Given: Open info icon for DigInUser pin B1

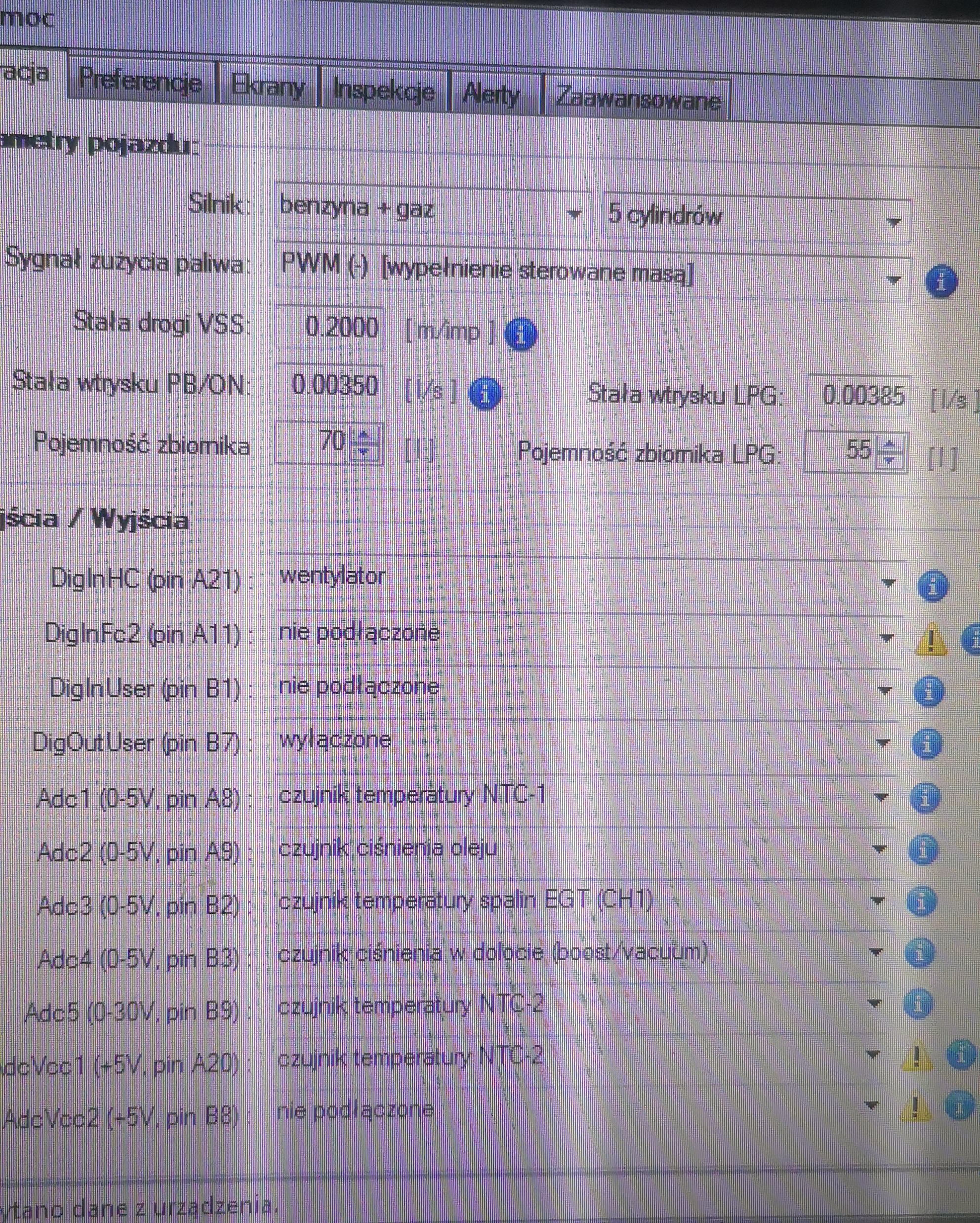Looking at the screenshot, I should (929, 692).
